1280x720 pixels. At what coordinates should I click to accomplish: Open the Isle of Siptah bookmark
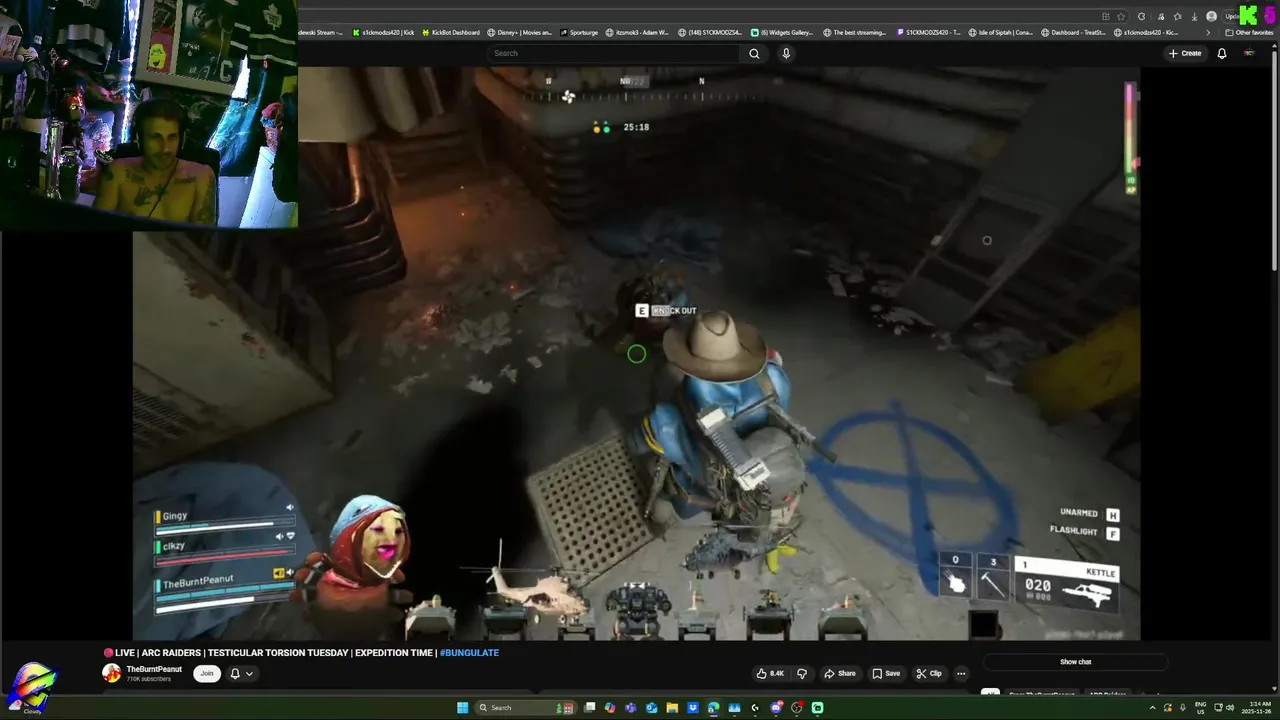point(1000,32)
